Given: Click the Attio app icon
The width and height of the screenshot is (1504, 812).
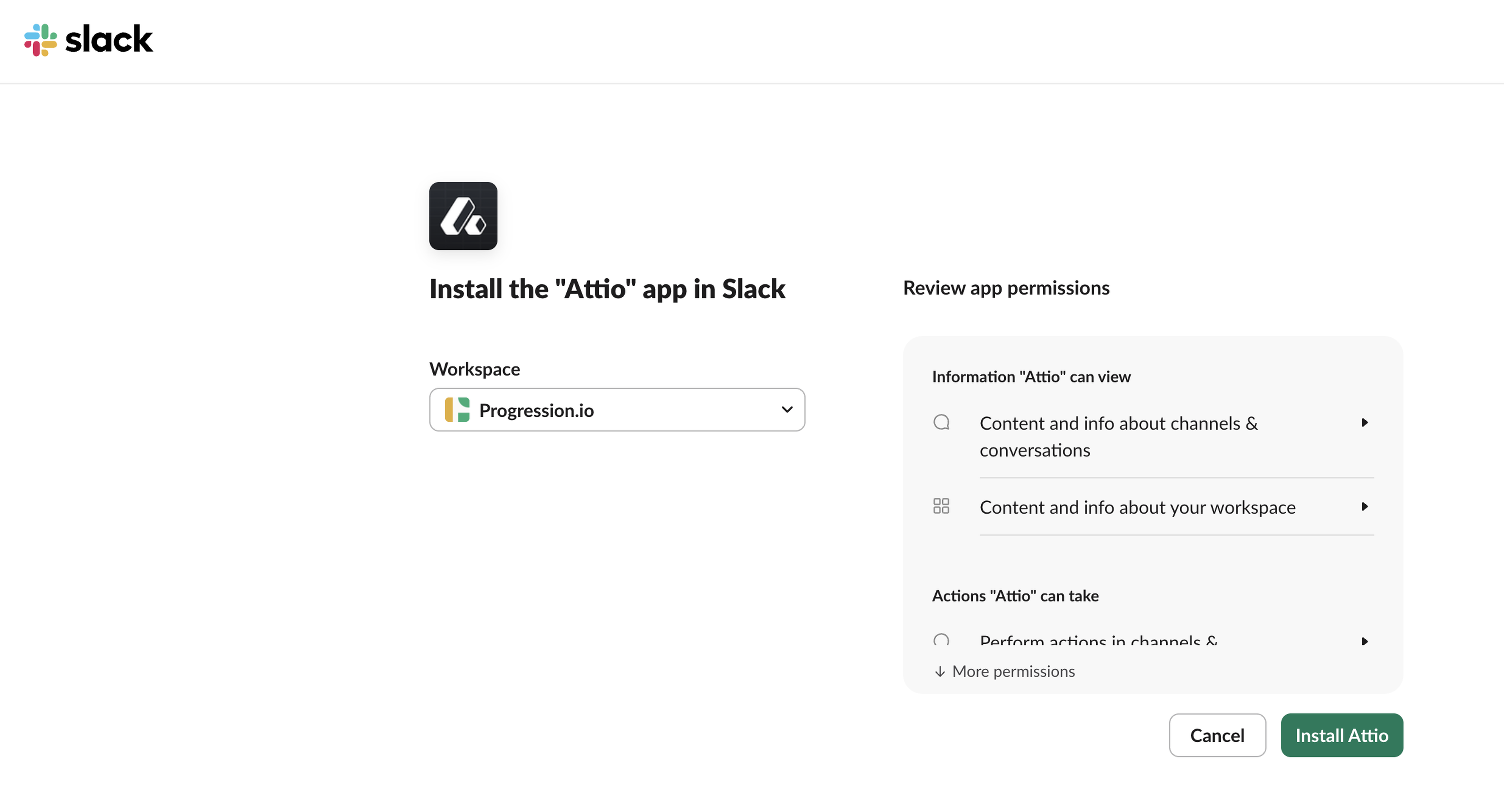Looking at the screenshot, I should coord(463,216).
